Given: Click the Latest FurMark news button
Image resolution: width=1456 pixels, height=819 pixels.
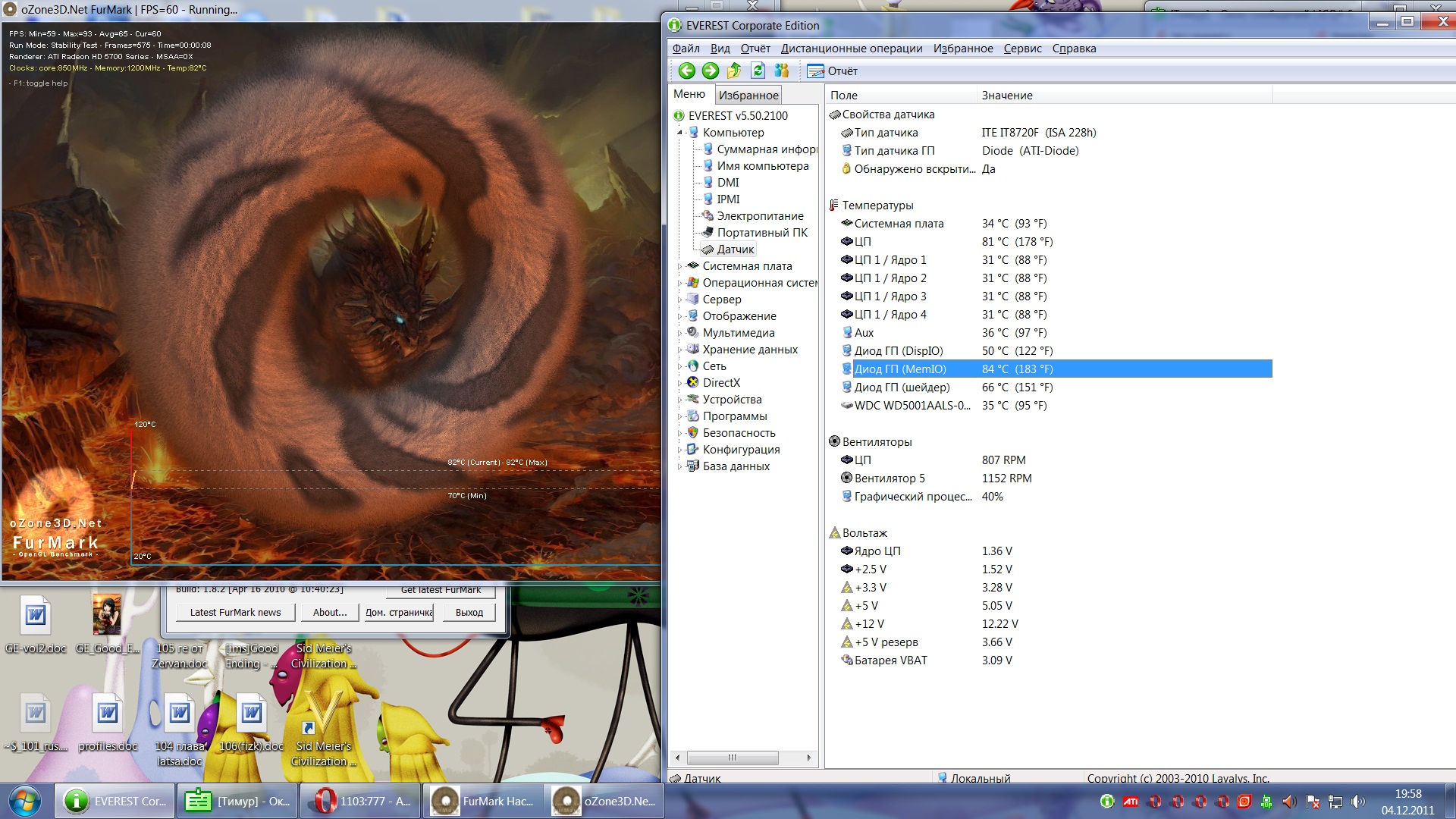Looking at the screenshot, I should [x=235, y=613].
